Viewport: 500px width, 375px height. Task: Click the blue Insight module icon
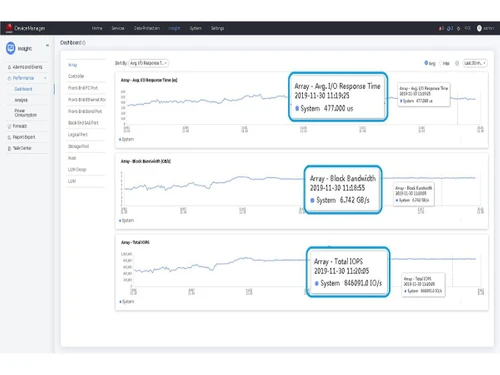11,48
